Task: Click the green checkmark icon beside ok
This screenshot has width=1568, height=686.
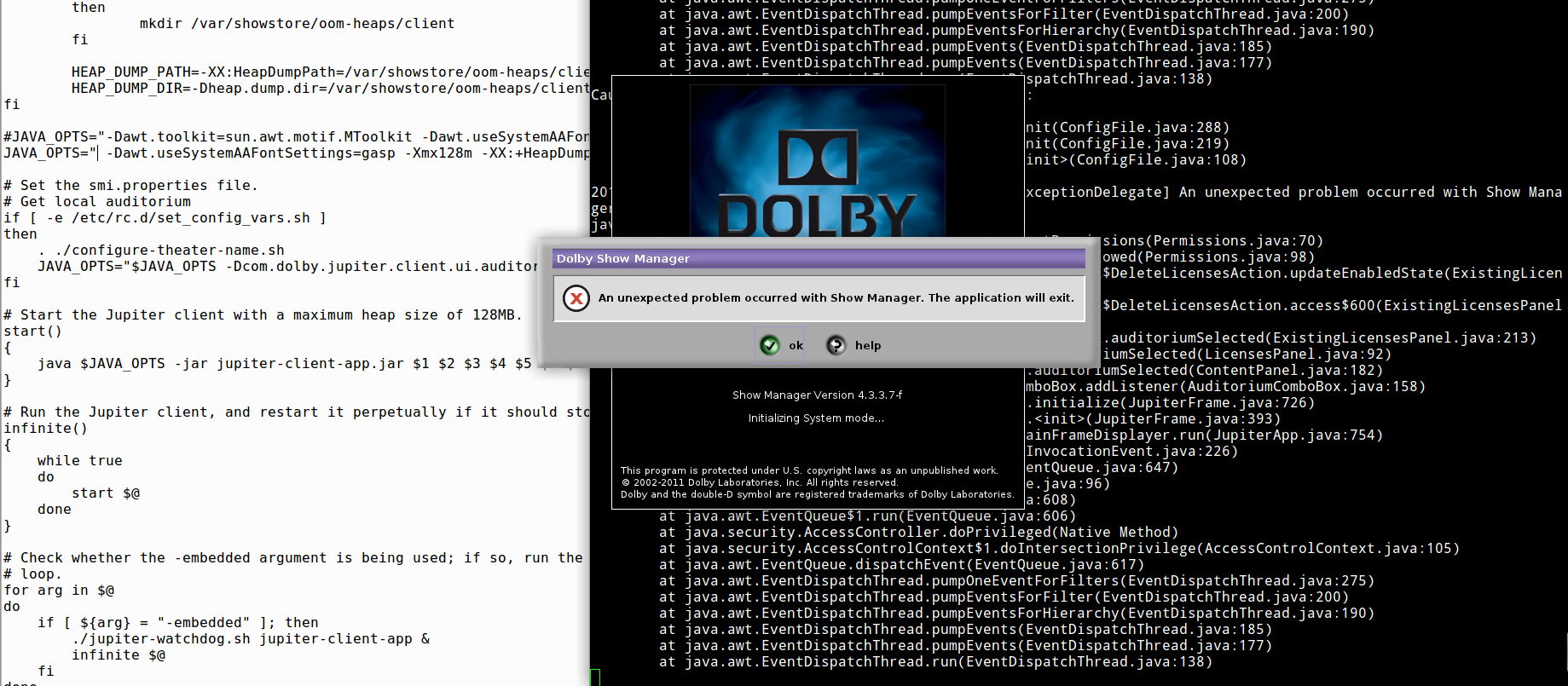Action: coord(770,345)
